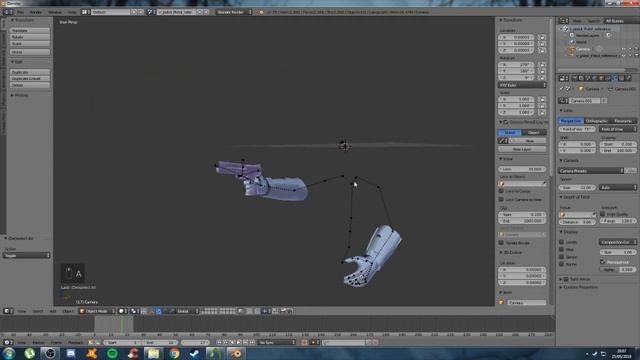Open the Action dropdown in operator panel
This screenshot has height=360, width=640.
pos(27,256)
